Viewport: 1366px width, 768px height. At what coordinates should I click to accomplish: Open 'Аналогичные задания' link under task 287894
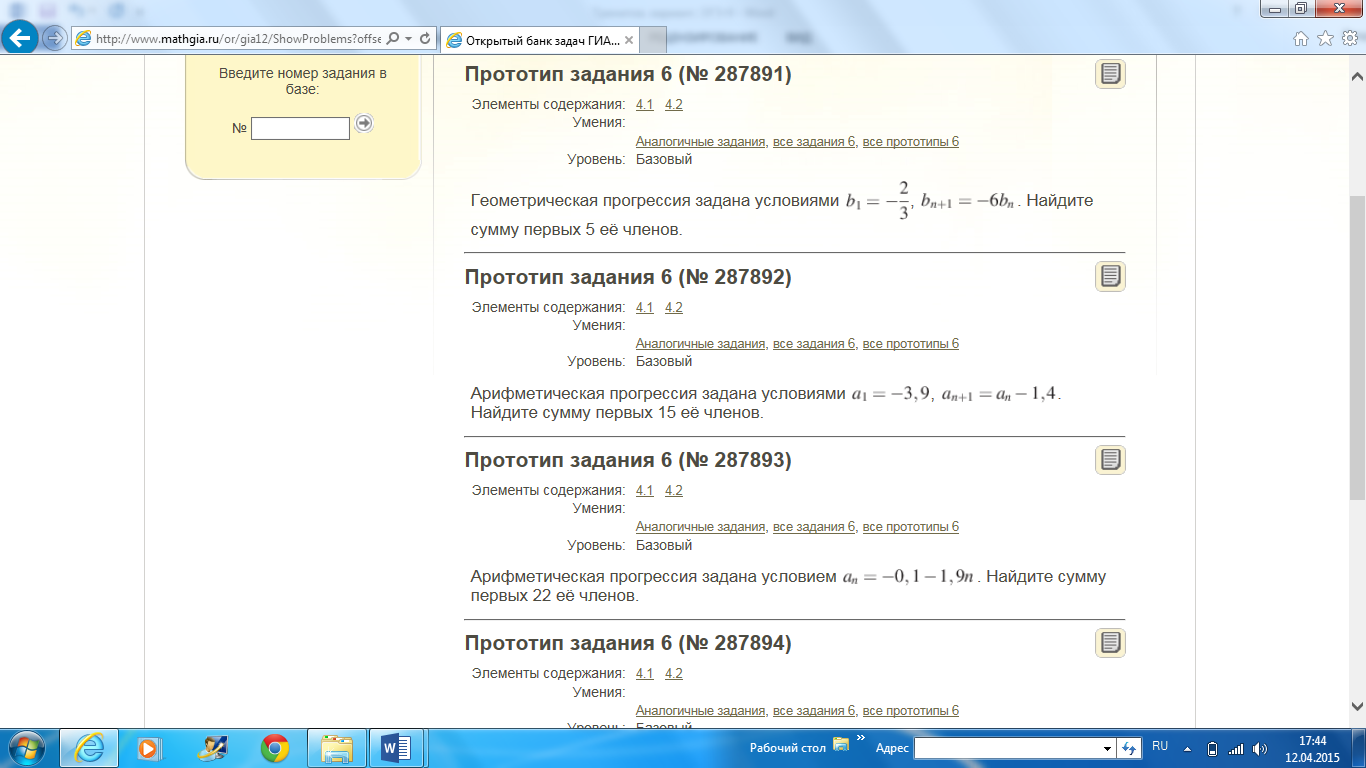[701, 711]
